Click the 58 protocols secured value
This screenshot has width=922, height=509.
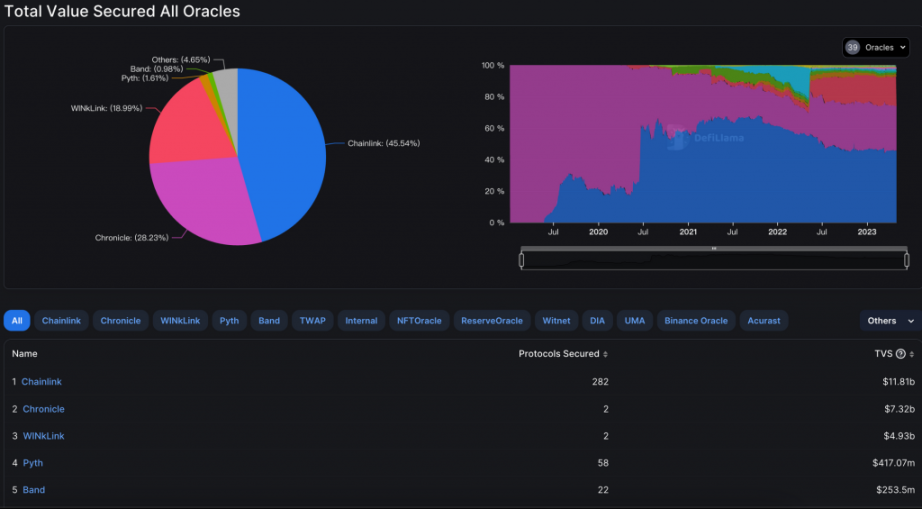click(603, 463)
